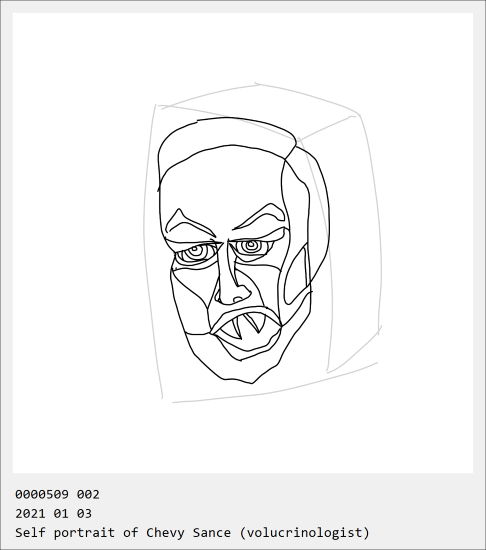Image resolution: width=486 pixels, height=550 pixels.
Task: Click the ID text 0000509 002
Action: tap(57, 494)
